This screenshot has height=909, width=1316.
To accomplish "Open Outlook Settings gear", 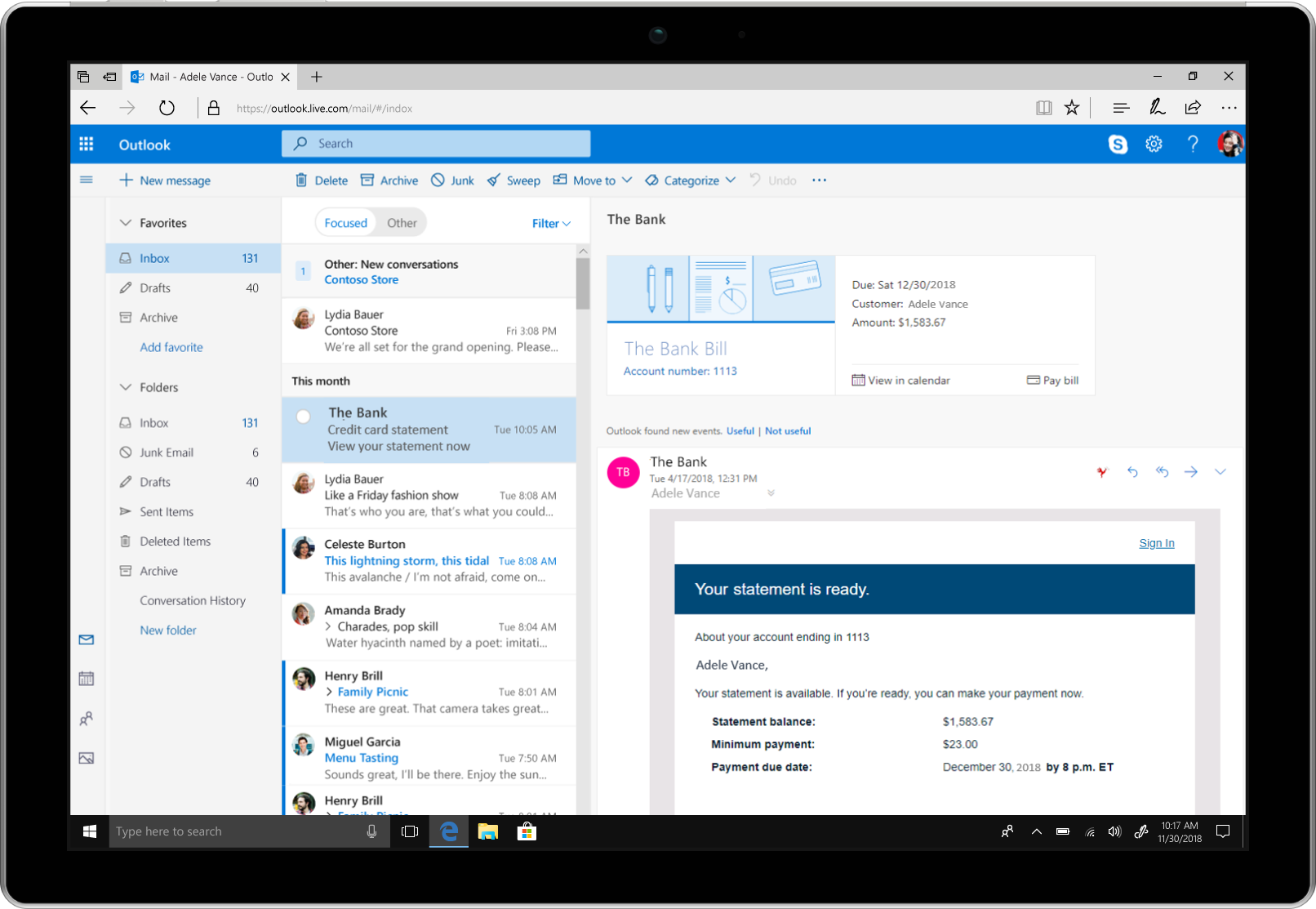I will point(1154,143).
